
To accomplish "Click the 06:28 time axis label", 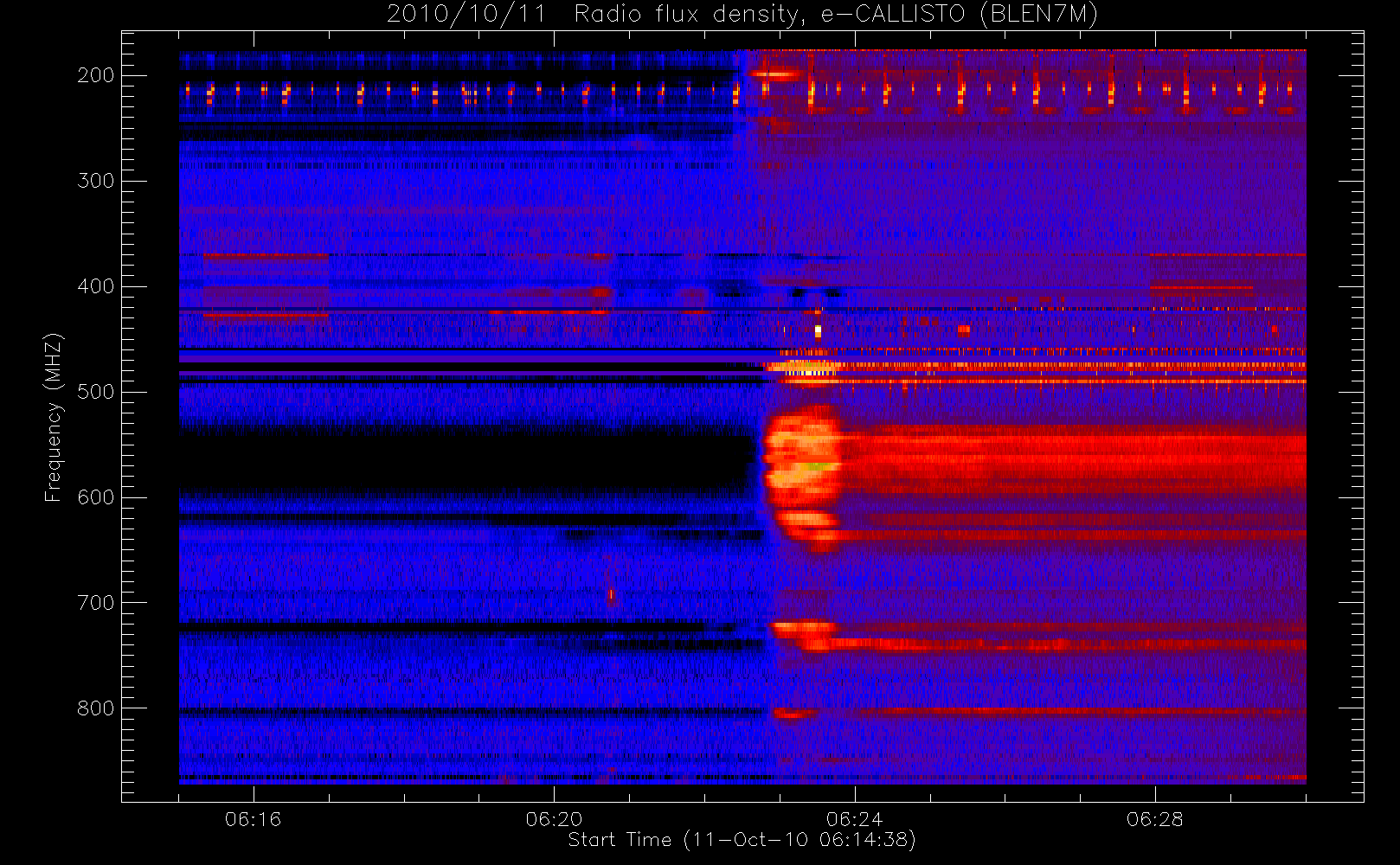I will pyautogui.click(x=1154, y=819).
